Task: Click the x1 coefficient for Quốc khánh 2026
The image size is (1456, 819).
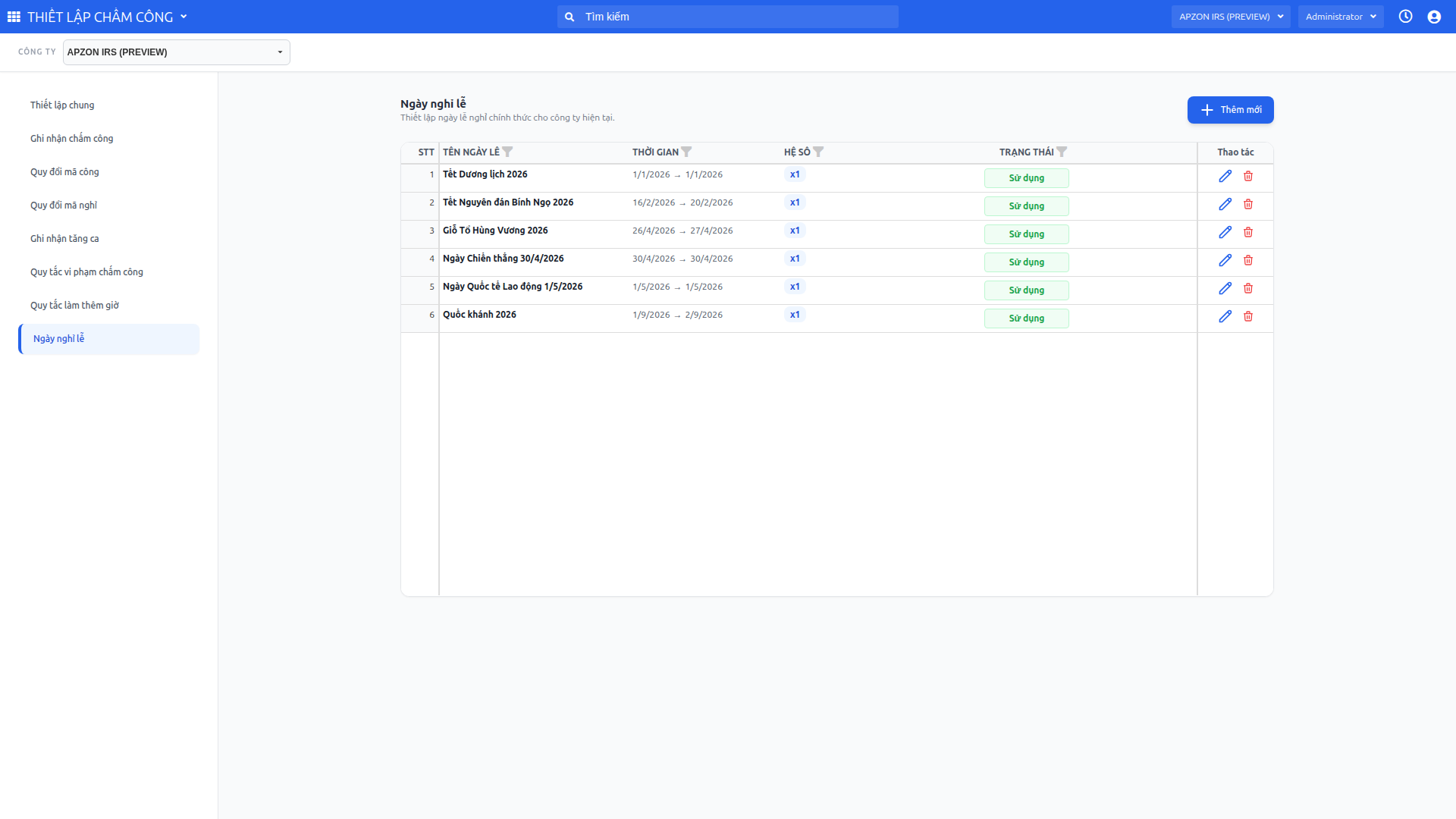Action: (x=795, y=315)
